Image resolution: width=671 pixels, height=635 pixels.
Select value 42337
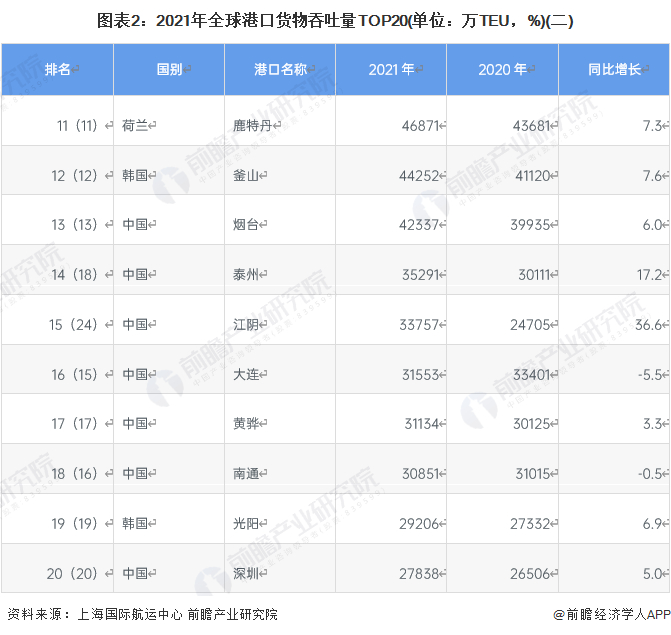(x=419, y=225)
